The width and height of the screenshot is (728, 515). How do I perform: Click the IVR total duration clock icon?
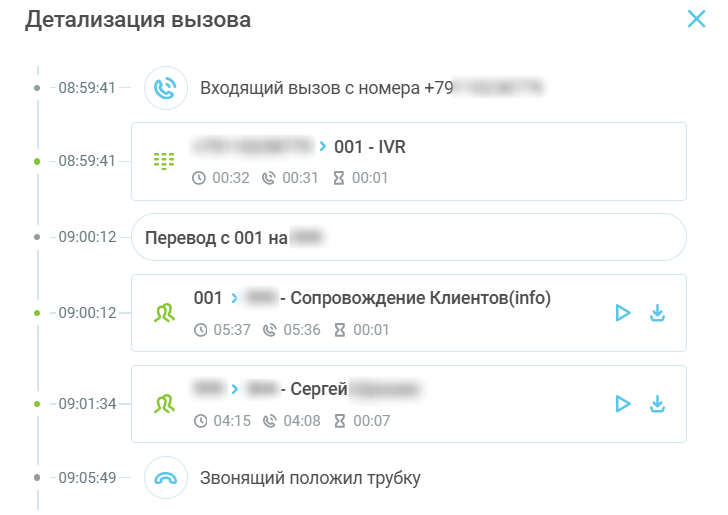coord(199,178)
